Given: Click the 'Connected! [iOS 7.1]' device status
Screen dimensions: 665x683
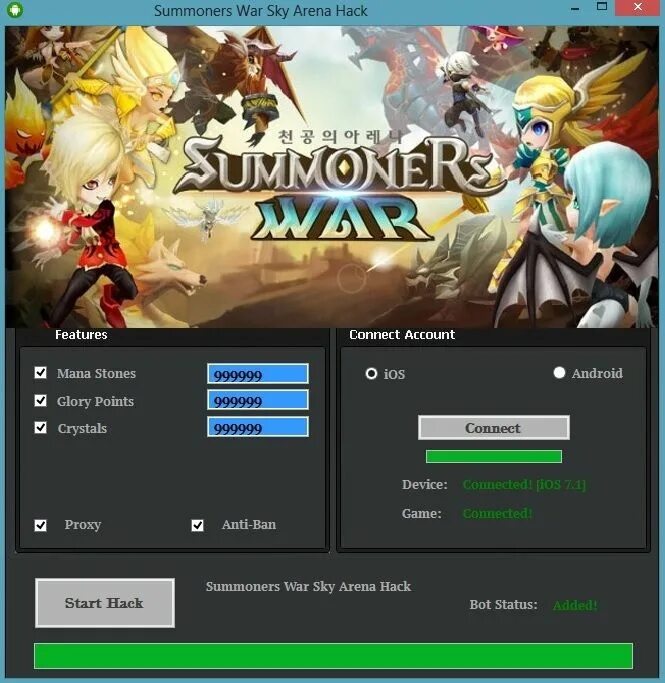Looking at the screenshot, I should (524, 484).
